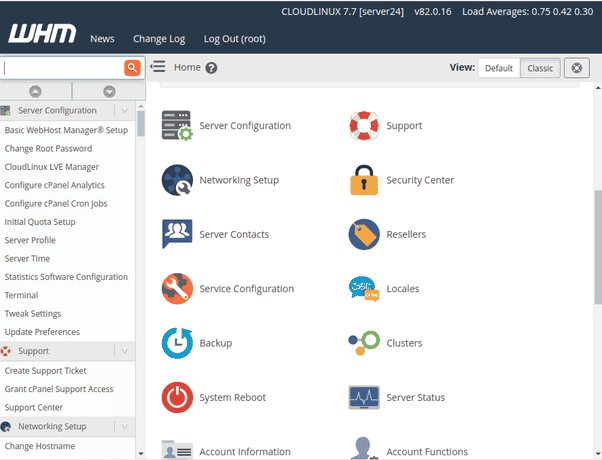Open the Service Configuration wrench icon

pos(177,288)
